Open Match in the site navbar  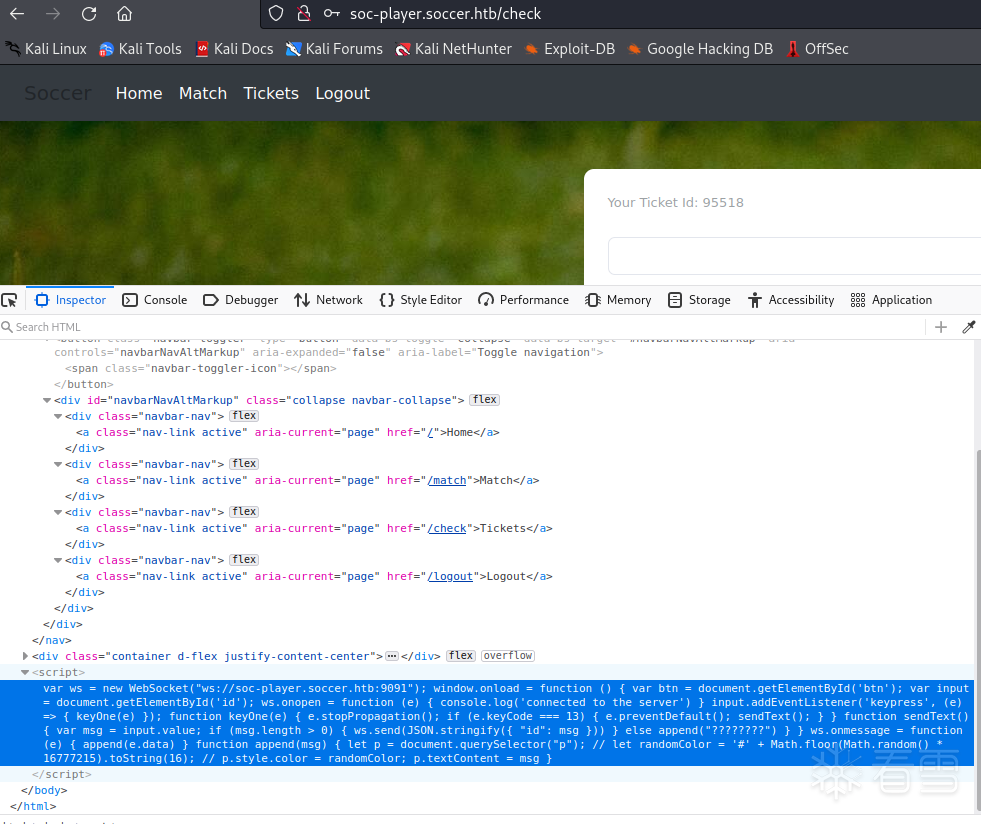pyautogui.click(x=203, y=93)
